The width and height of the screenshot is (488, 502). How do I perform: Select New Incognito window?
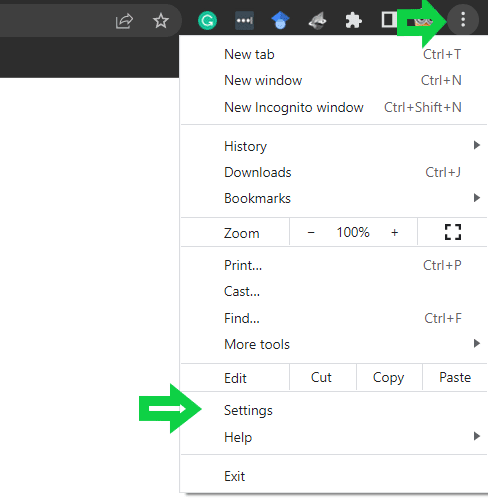coord(334,107)
